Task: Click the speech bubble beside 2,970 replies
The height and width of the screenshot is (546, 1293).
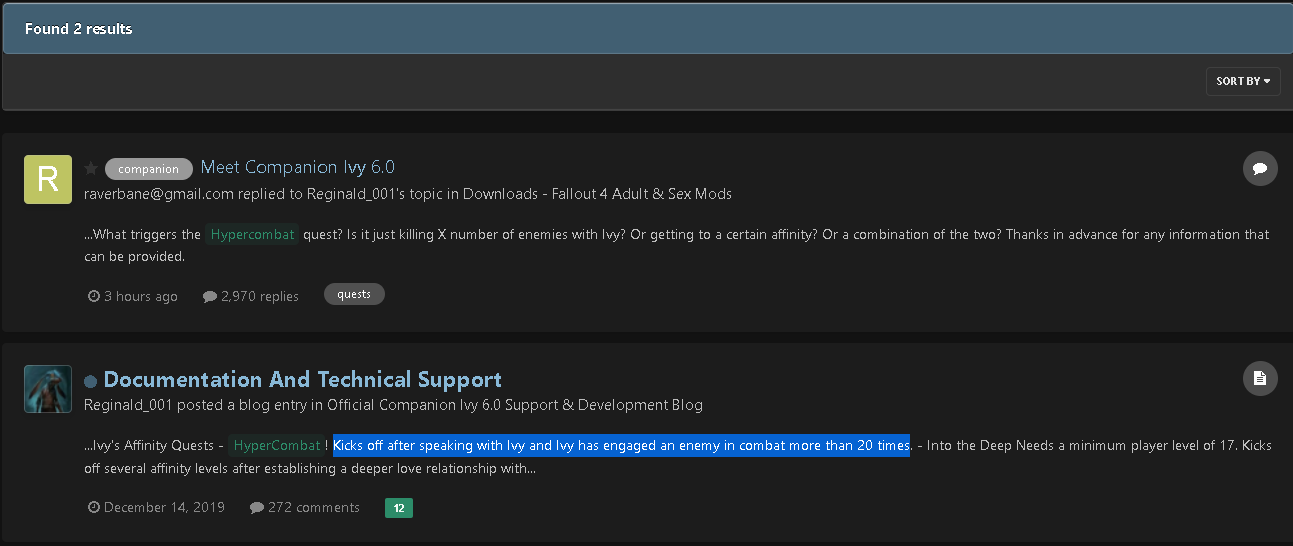Action: click(x=209, y=296)
